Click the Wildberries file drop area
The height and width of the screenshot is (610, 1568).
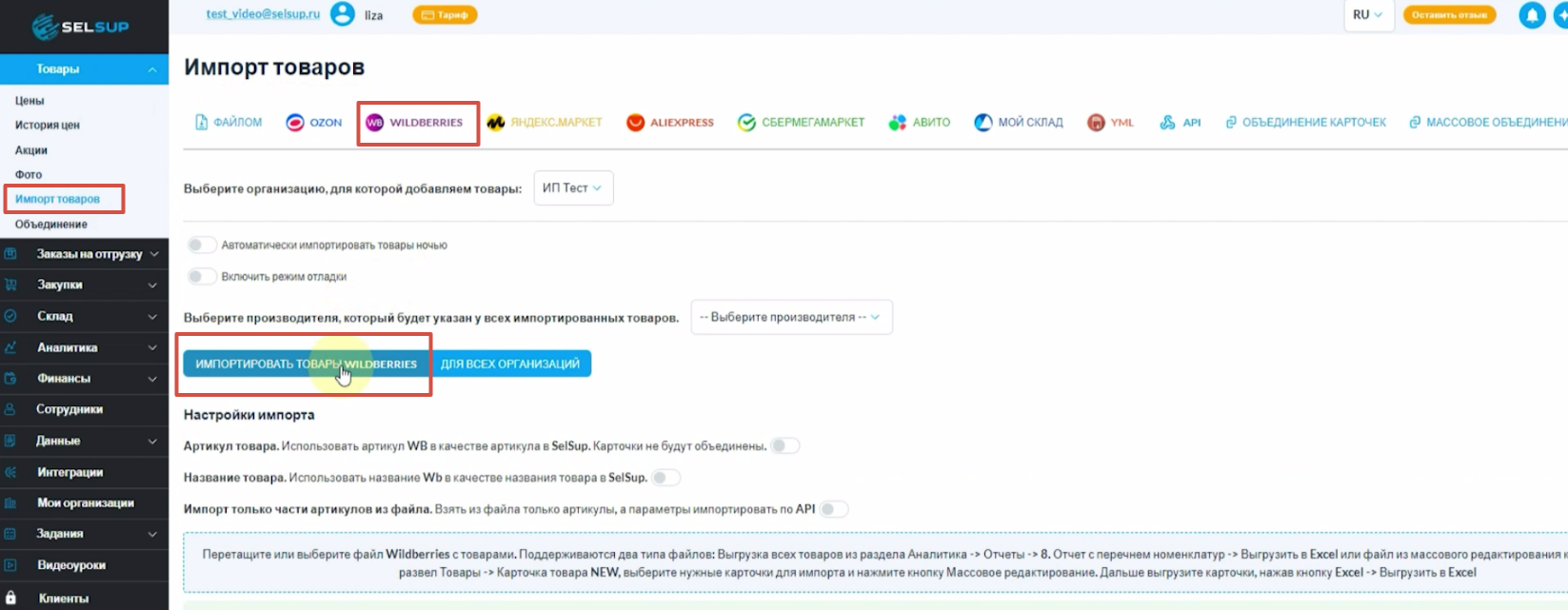coord(875,563)
